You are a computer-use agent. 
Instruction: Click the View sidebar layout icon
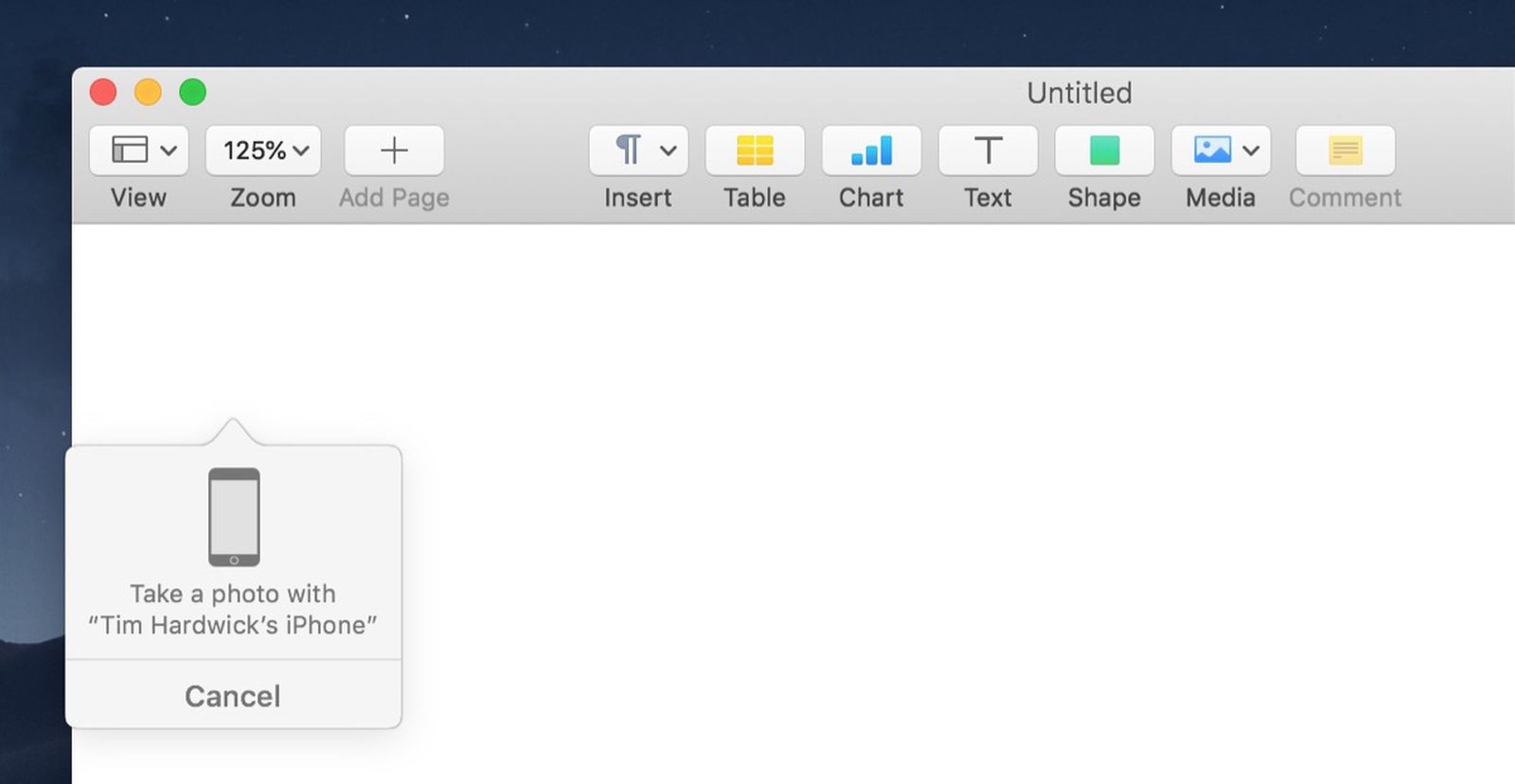pos(130,150)
